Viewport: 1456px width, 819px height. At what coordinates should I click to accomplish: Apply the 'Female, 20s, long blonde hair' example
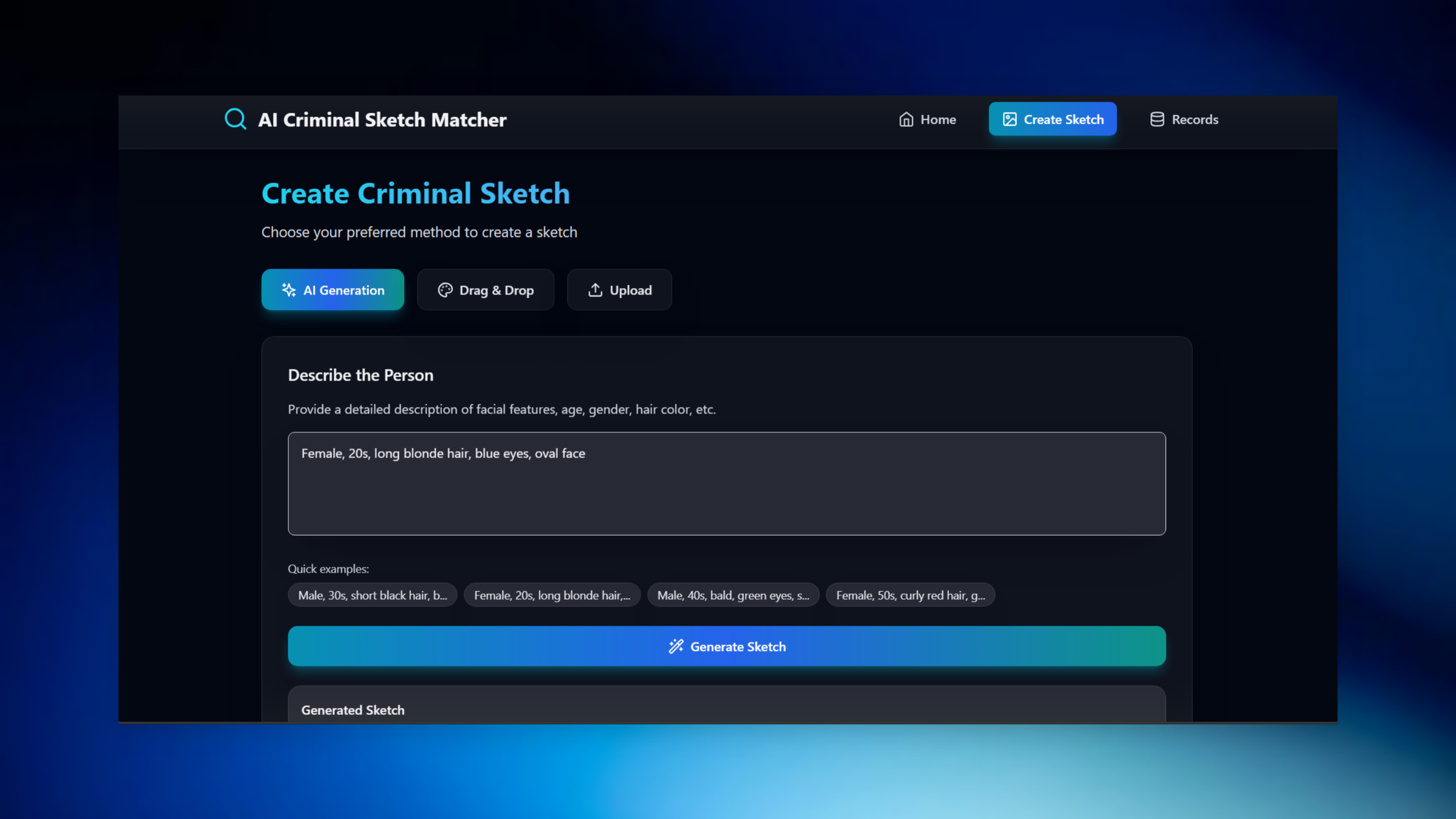click(552, 595)
